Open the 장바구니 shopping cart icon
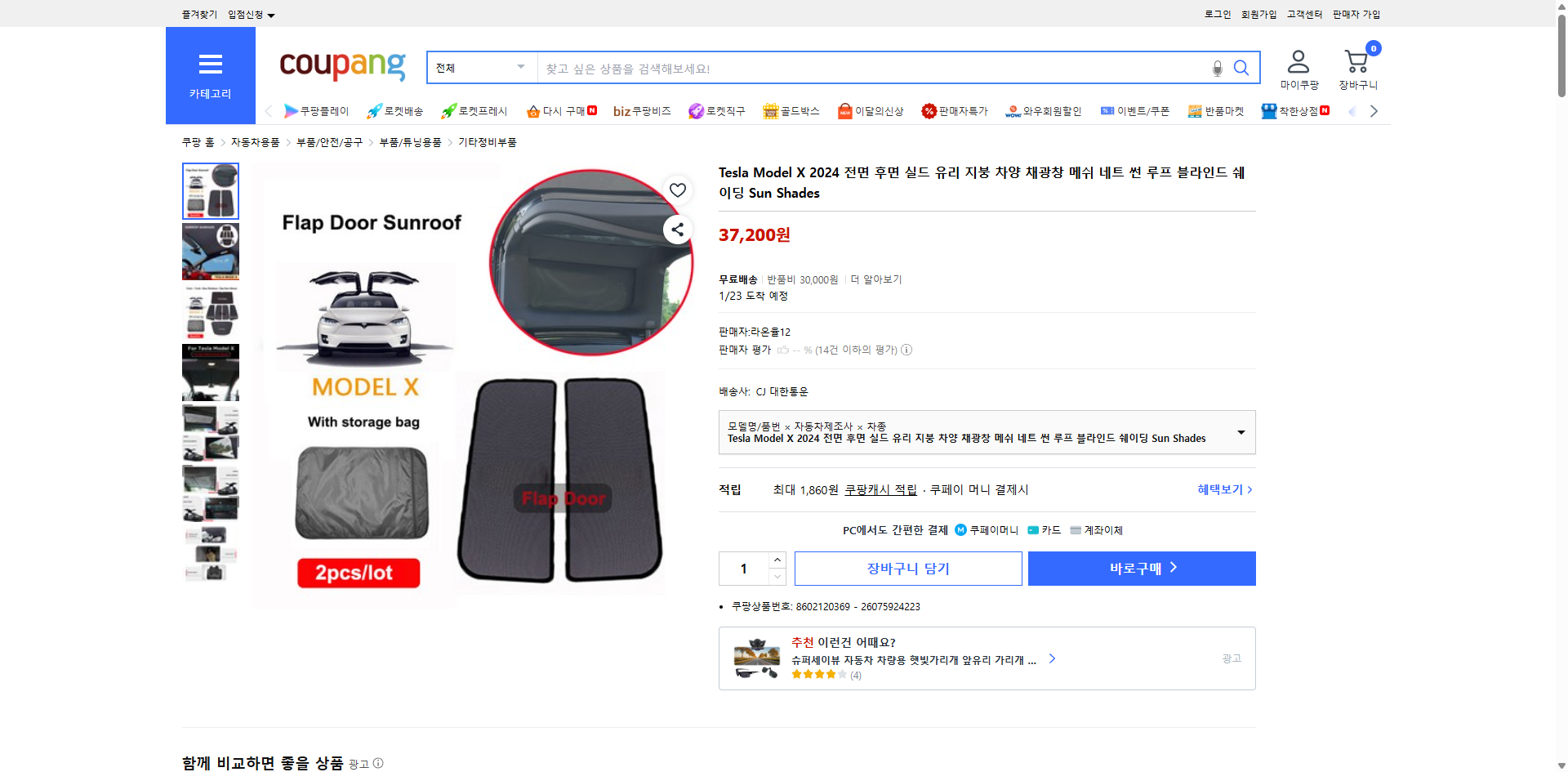 pos(1356,61)
